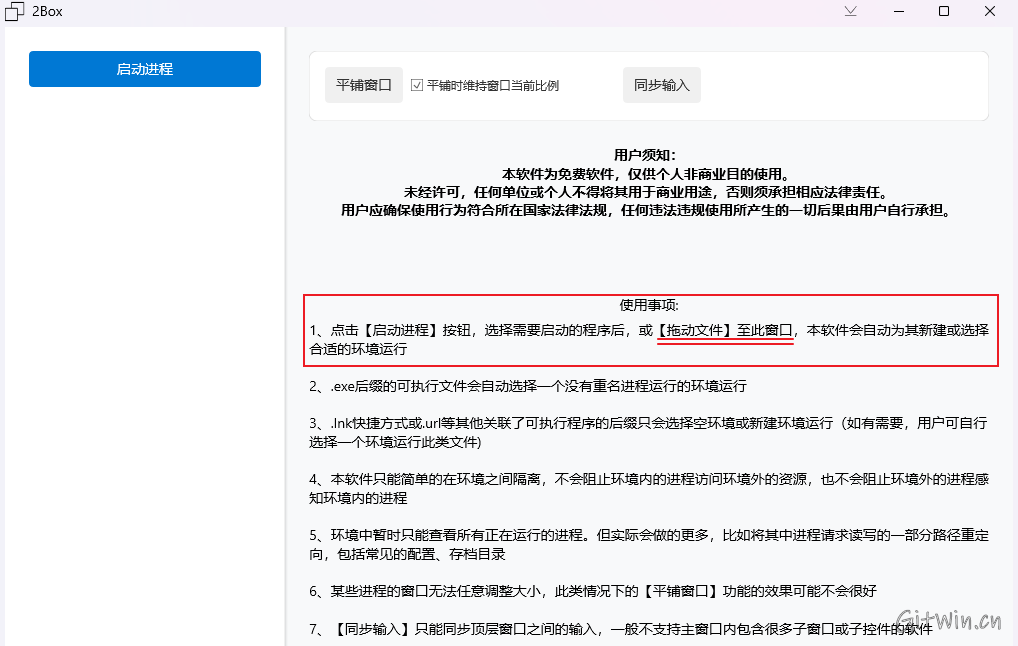Maximize the 2Box window
This screenshot has height=646, width=1018.
[944, 12]
